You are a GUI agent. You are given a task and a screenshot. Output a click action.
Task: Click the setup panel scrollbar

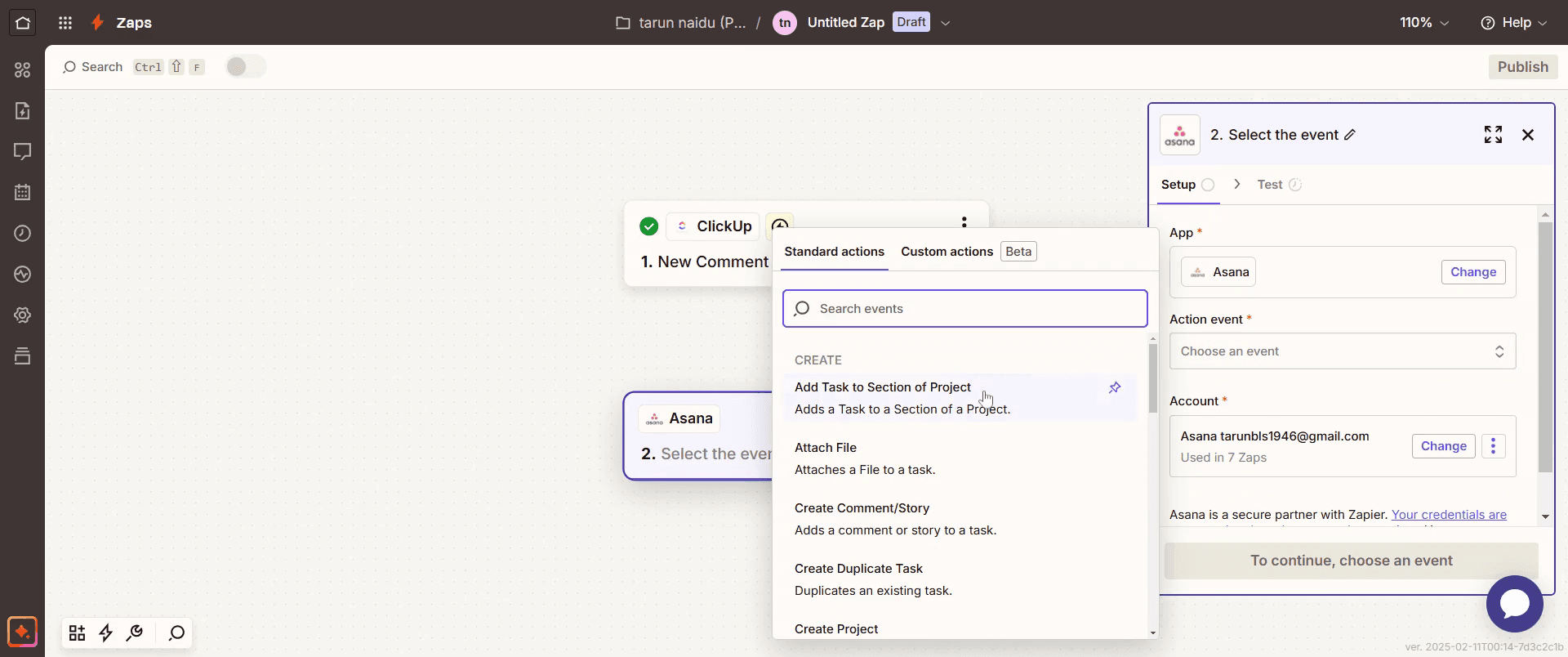point(1544,347)
